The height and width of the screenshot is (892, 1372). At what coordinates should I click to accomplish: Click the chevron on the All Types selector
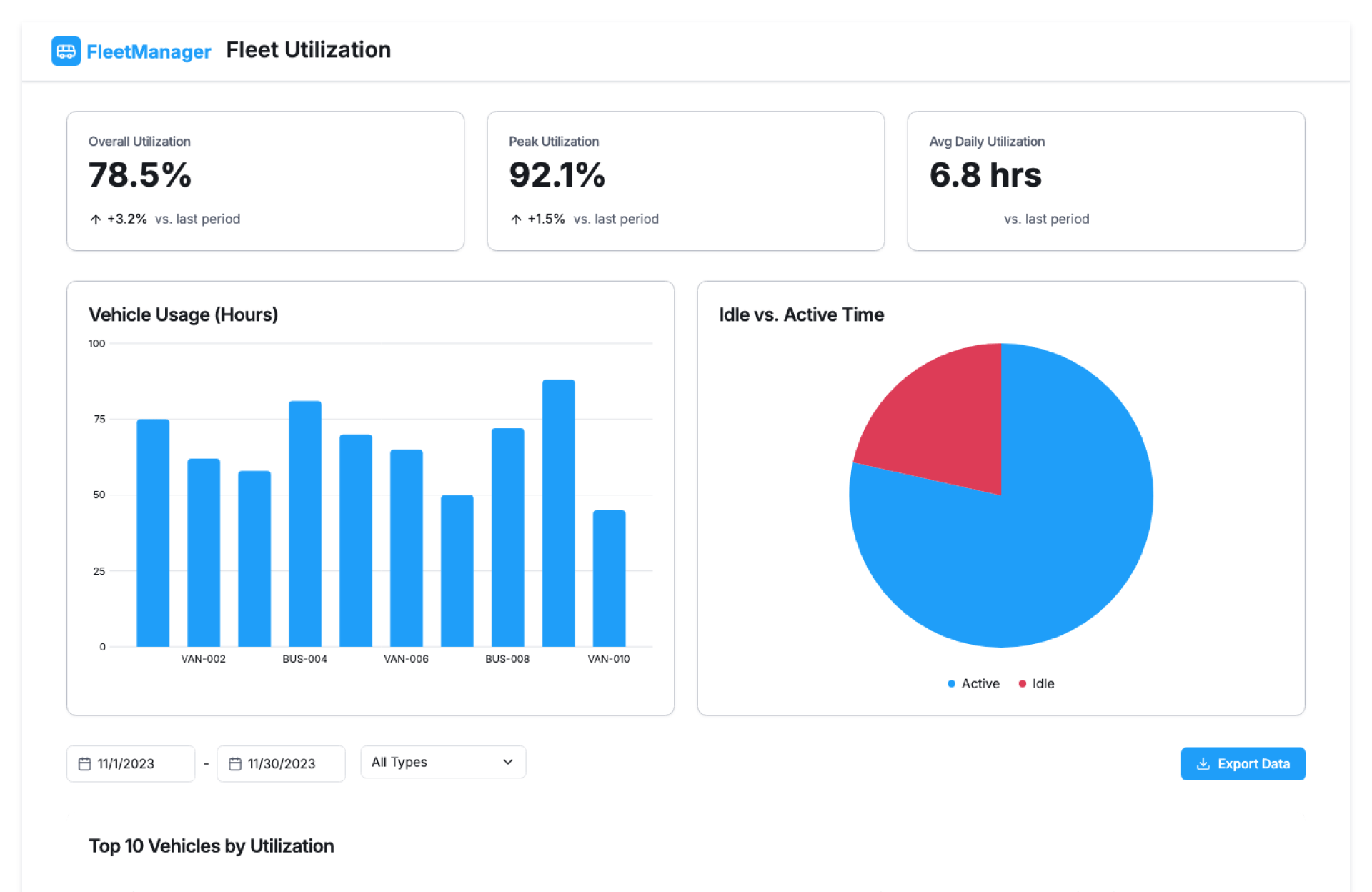[x=508, y=762]
